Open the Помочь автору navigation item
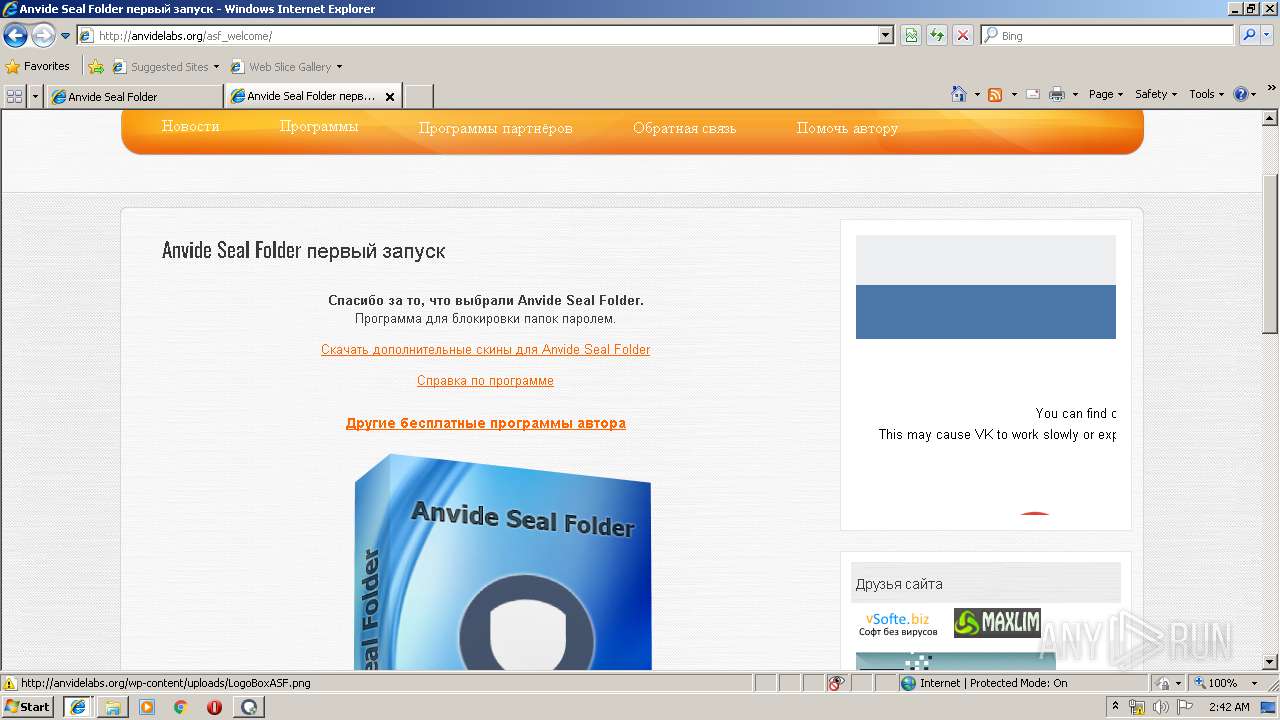The width and height of the screenshot is (1280, 720). coord(847,128)
